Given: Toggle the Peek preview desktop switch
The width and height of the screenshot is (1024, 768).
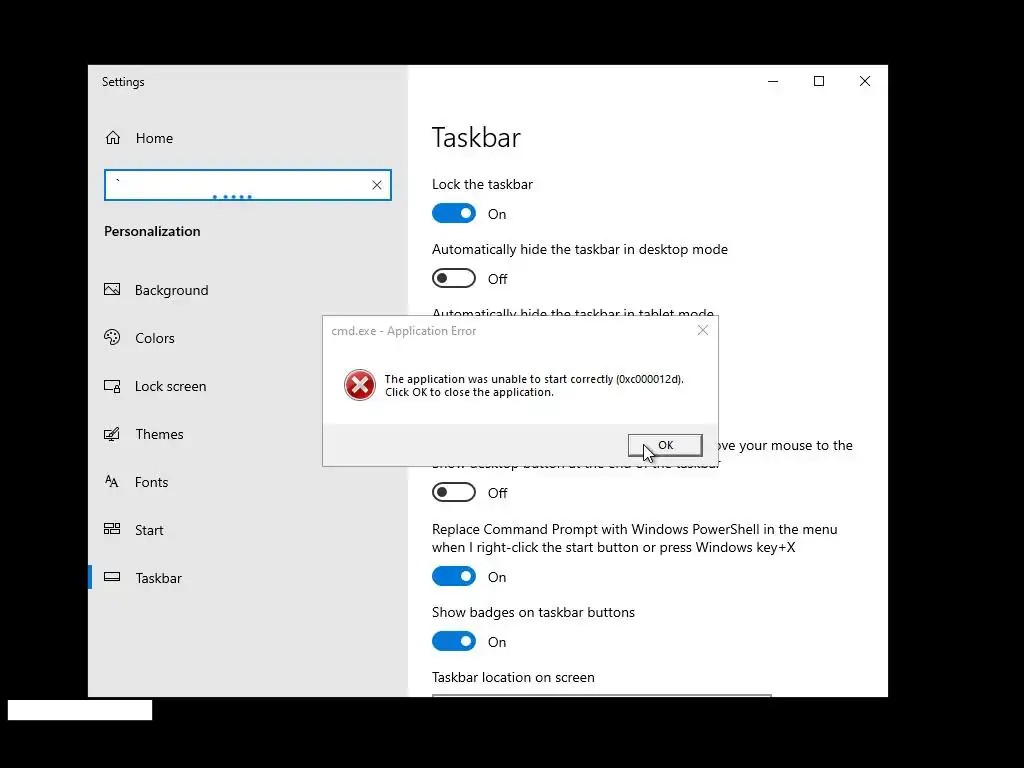Looking at the screenshot, I should click(454, 492).
